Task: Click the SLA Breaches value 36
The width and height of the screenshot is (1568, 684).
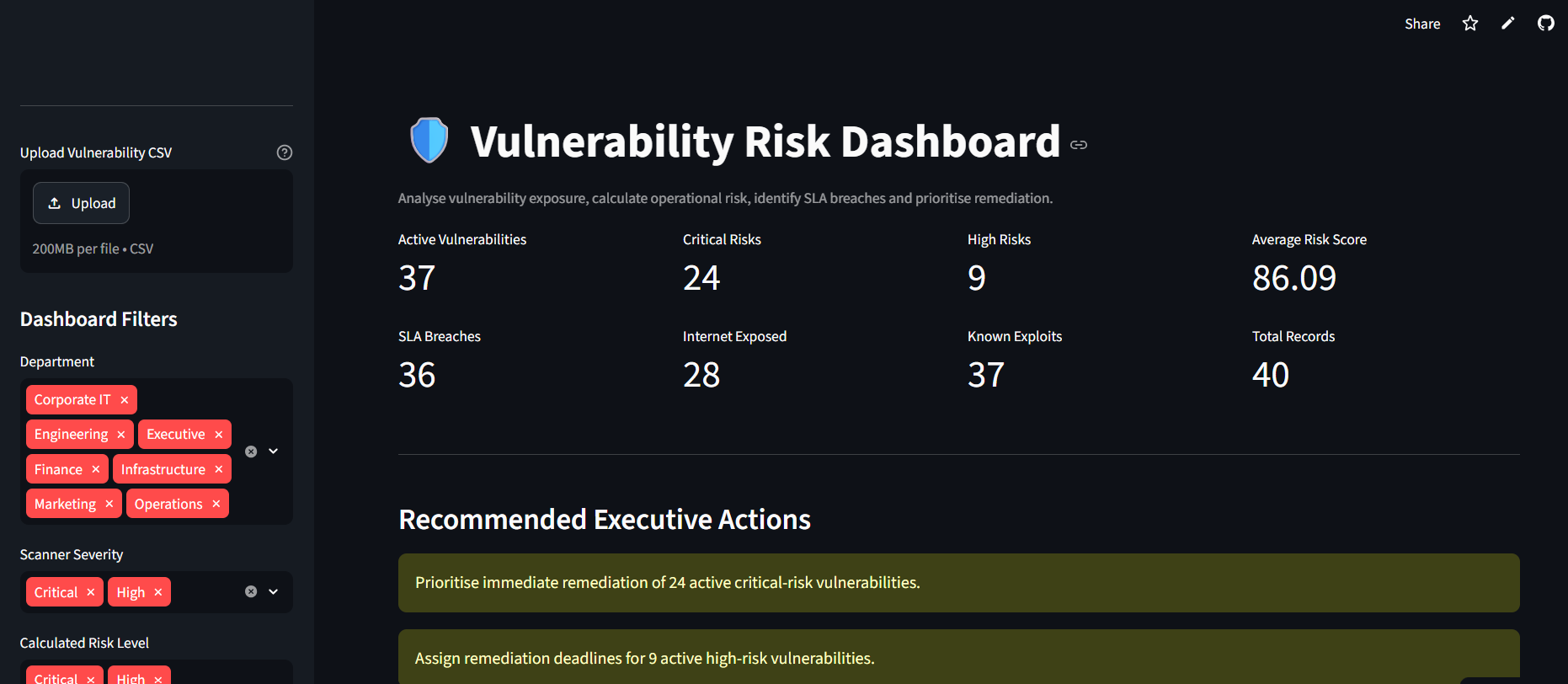Action: (417, 375)
